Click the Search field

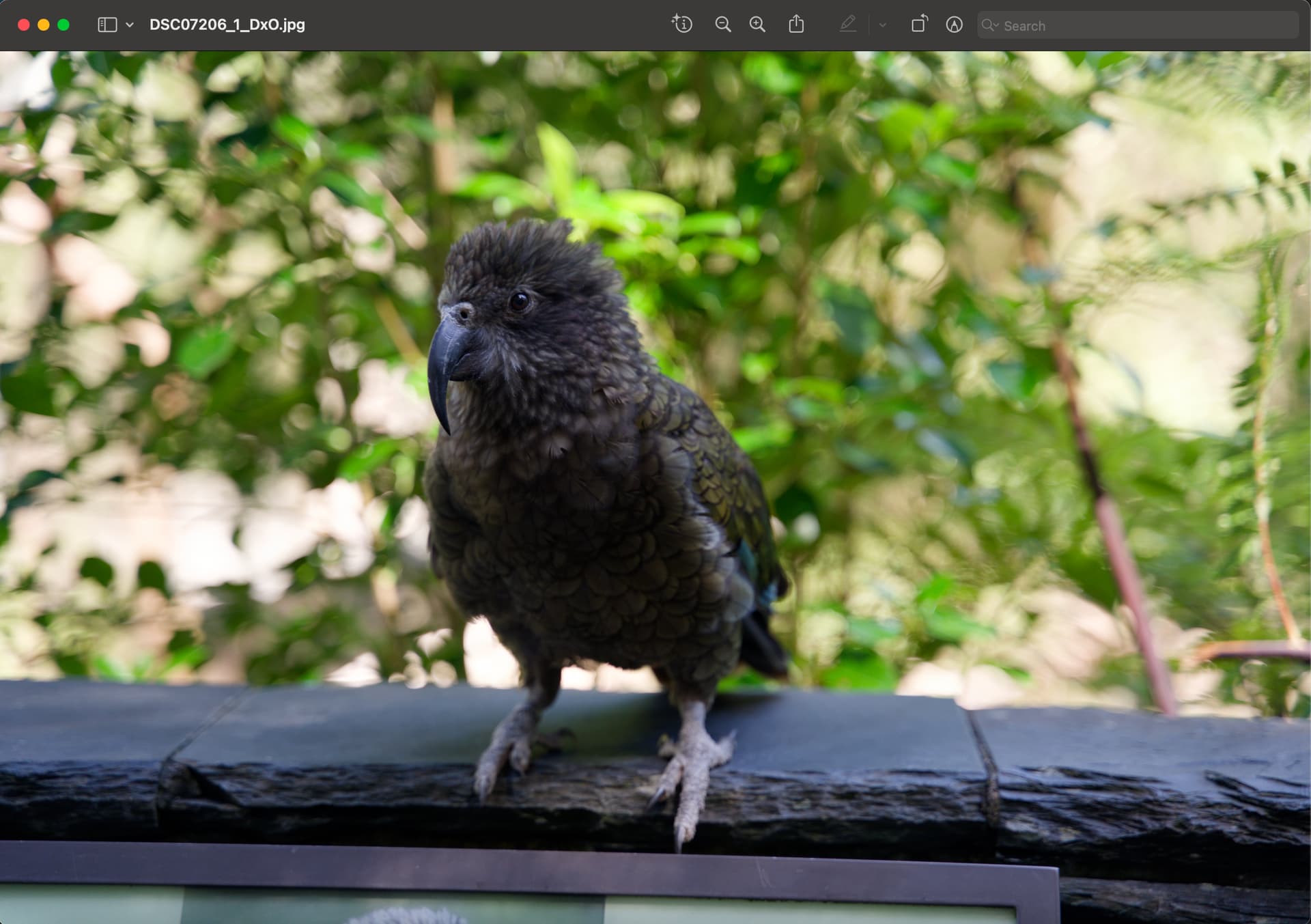pyautogui.click(x=1138, y=25)
